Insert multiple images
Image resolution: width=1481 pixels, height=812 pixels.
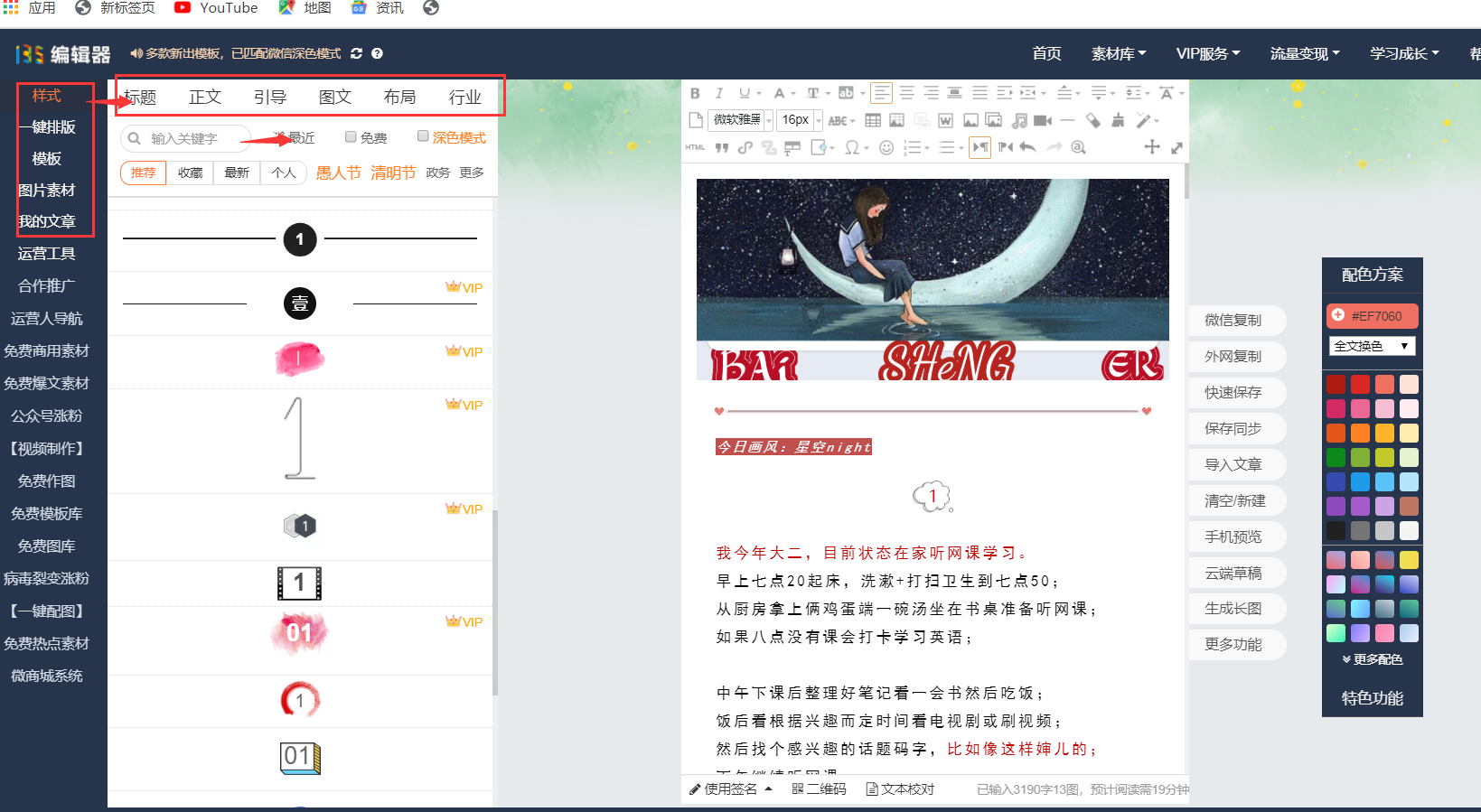[993, 120]
